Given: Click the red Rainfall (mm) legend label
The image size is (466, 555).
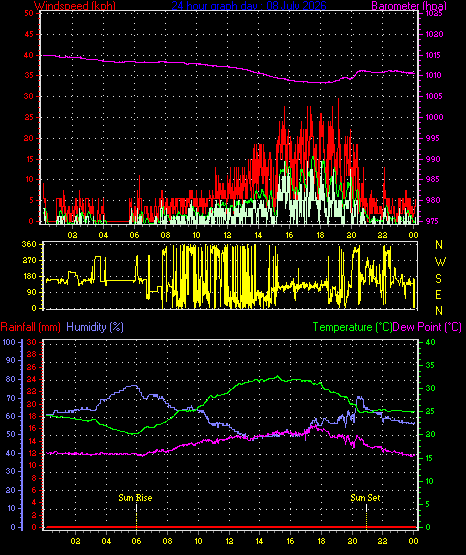Looking at the screenshot, I should pos(30,327).
